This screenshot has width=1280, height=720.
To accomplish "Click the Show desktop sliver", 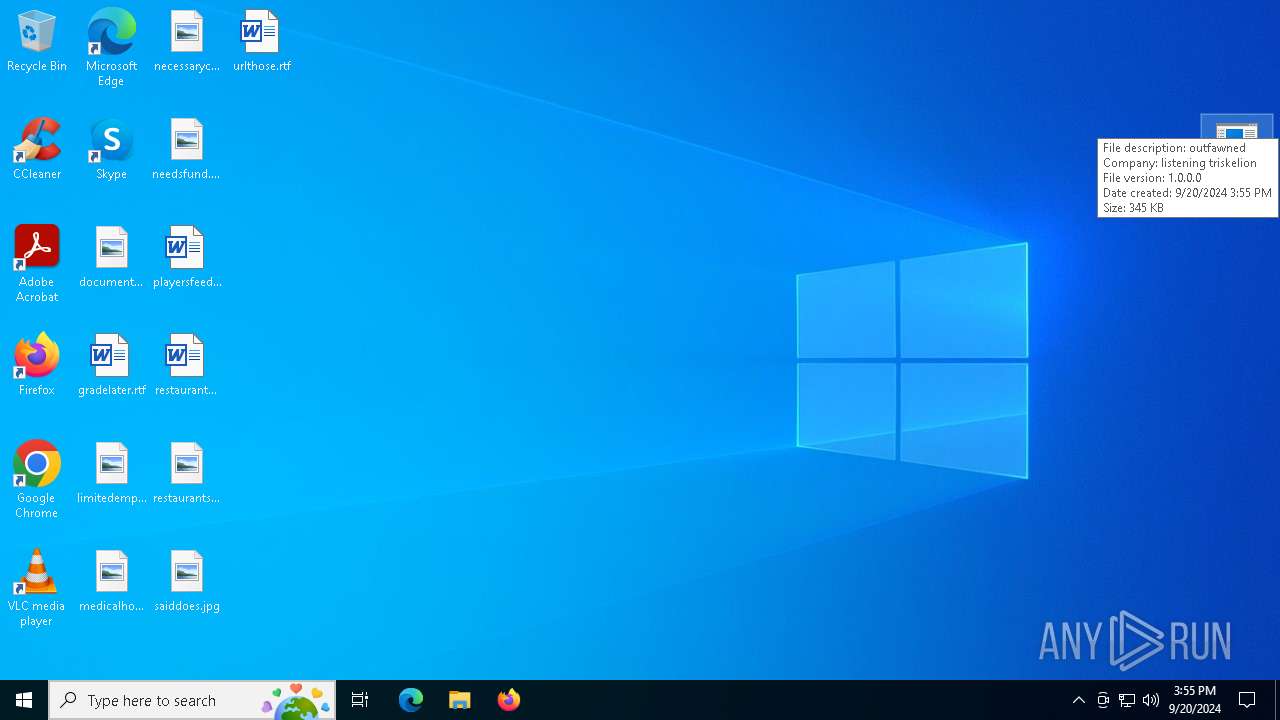I will [1277, 700].
